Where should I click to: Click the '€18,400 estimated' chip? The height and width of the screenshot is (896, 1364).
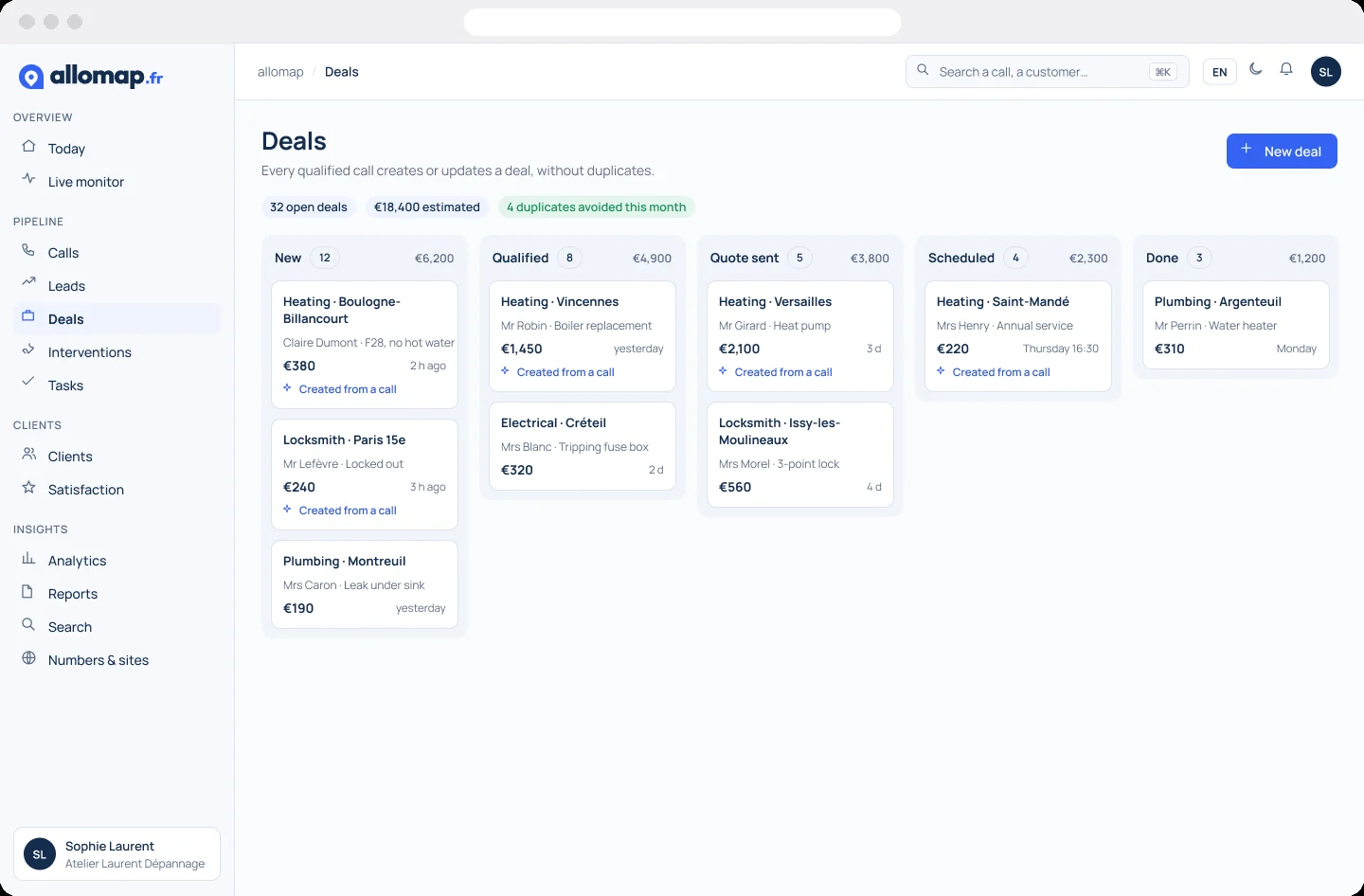427,207
